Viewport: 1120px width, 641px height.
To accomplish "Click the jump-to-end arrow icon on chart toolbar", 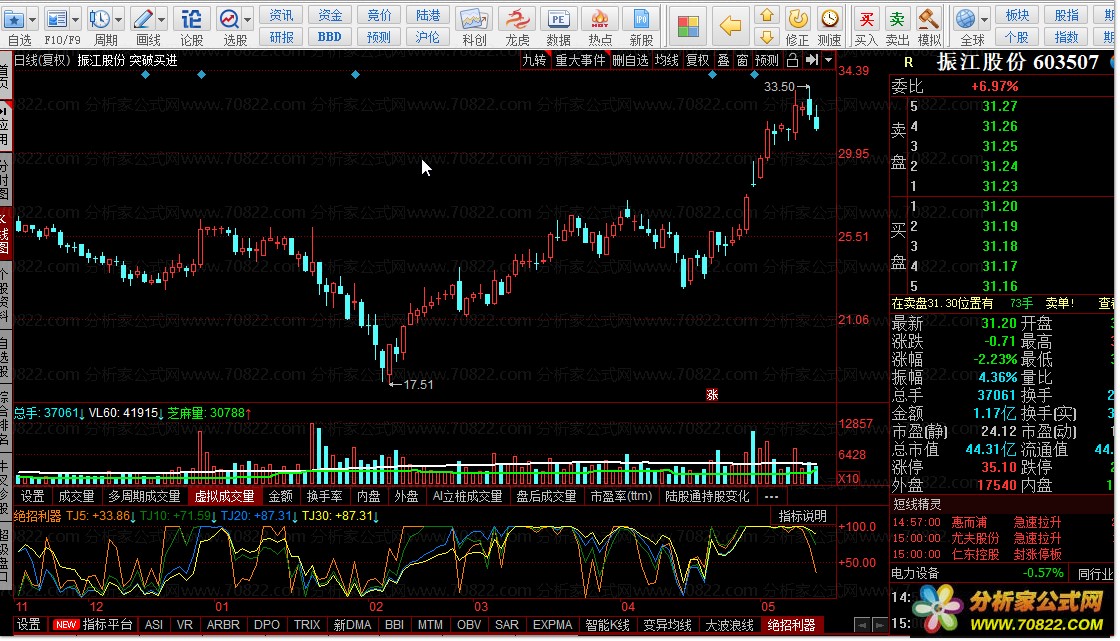I will point(811,61).
